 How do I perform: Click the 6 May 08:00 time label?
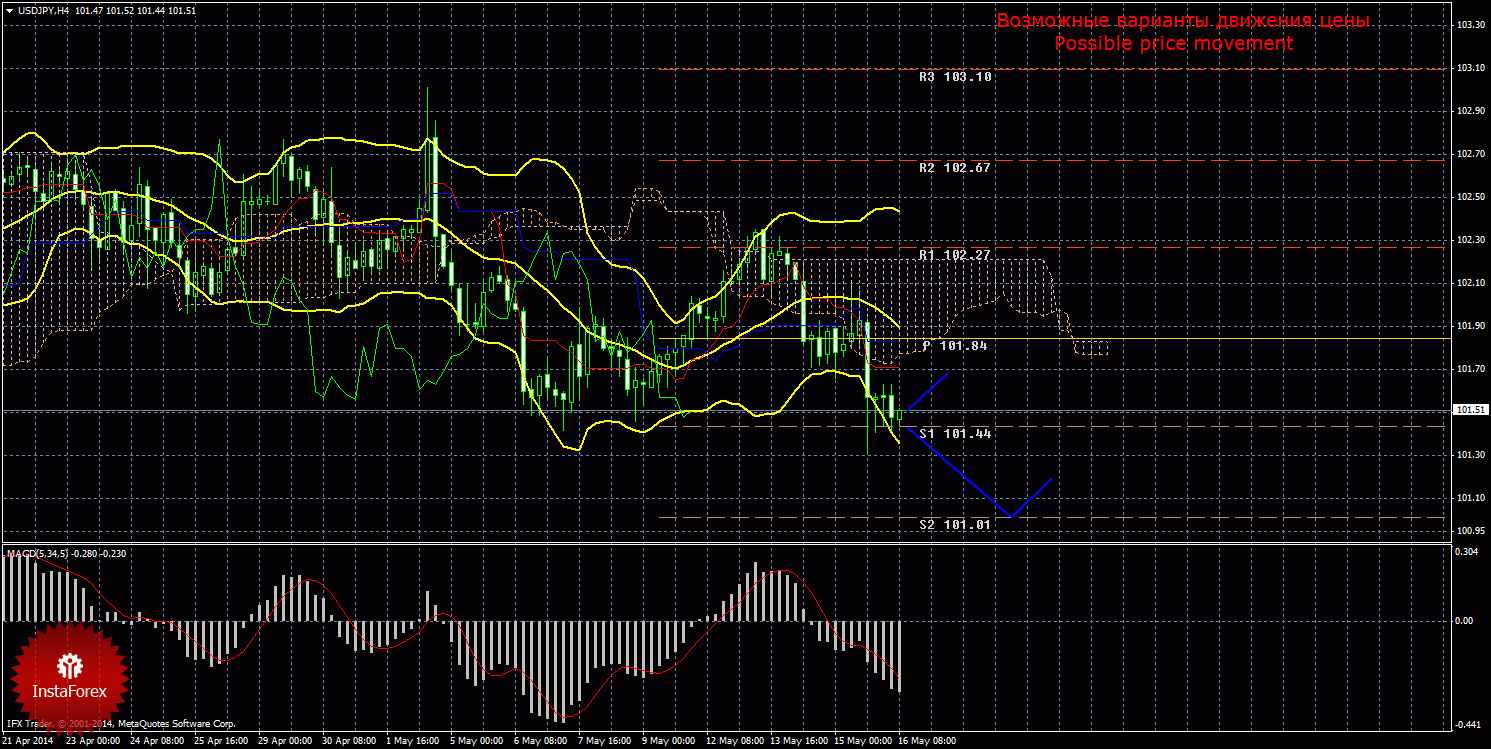[539, 741]
